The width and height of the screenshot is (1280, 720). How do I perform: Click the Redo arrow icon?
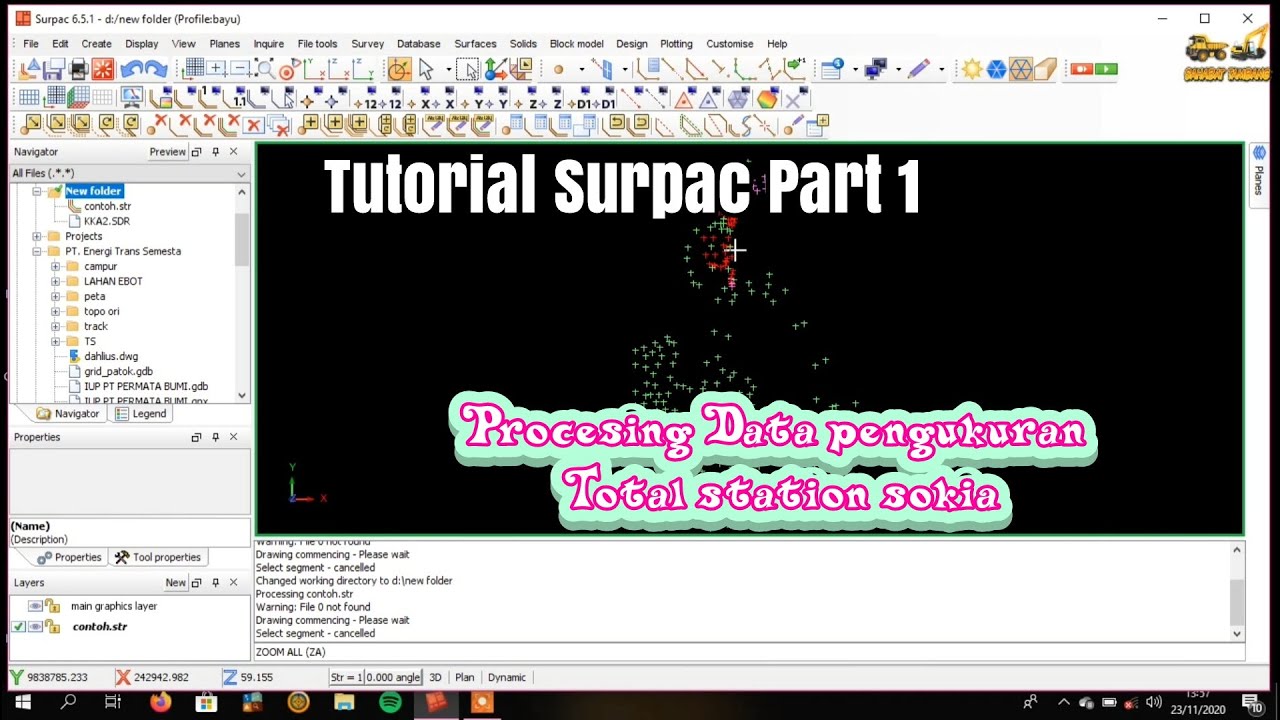156,69
